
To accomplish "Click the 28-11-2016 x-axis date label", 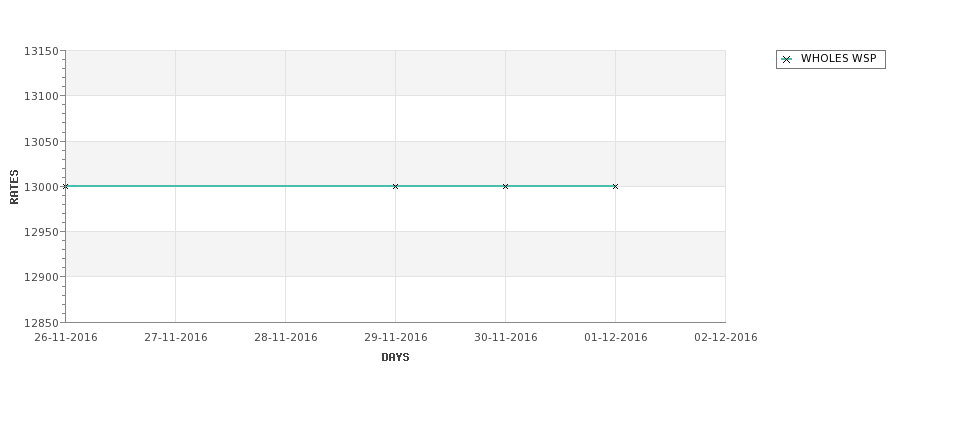I will [286, 338].
